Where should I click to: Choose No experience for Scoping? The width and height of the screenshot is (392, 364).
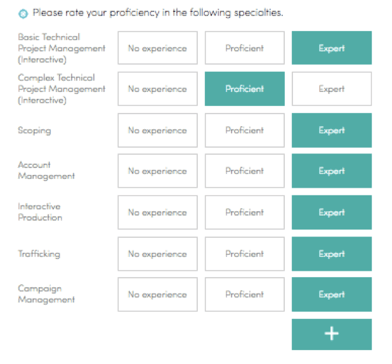[x=158, y=130]
